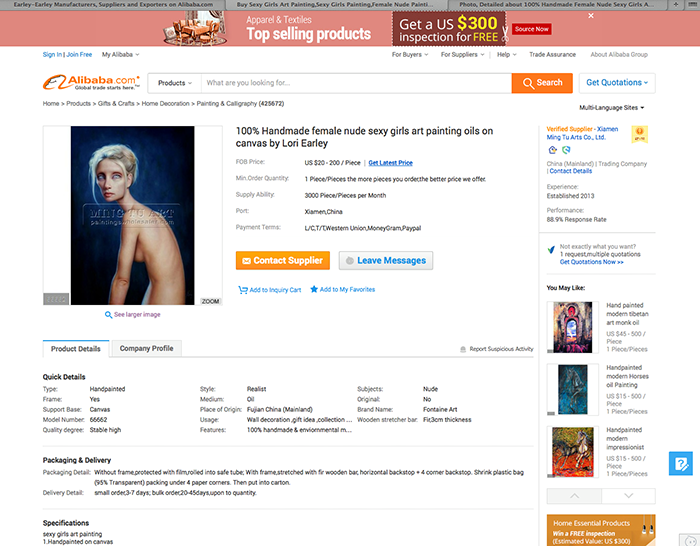The width and height of the screenshot is (700, 546).
Task: Click the ZOOM icon on product image
Action: (x=210, y=301)
